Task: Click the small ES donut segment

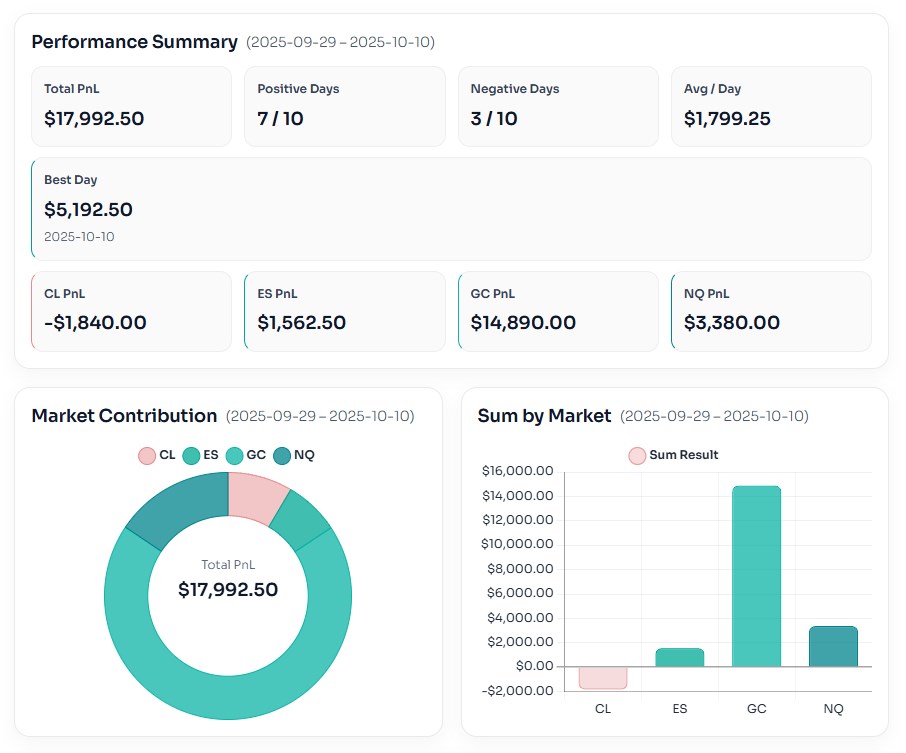Action: point(300,518)
